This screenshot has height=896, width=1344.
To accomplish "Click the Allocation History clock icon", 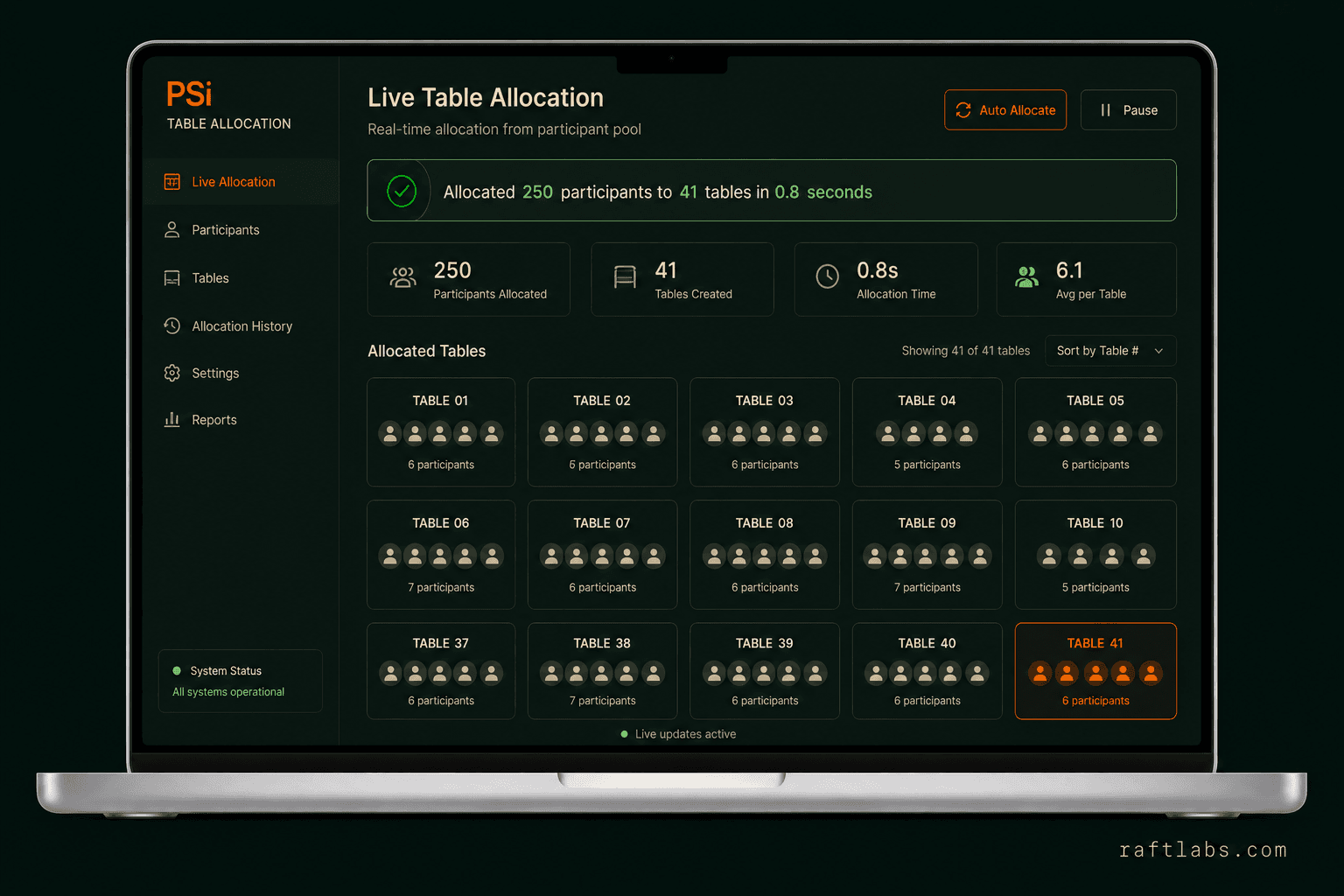I will click(x=172, y=326).
